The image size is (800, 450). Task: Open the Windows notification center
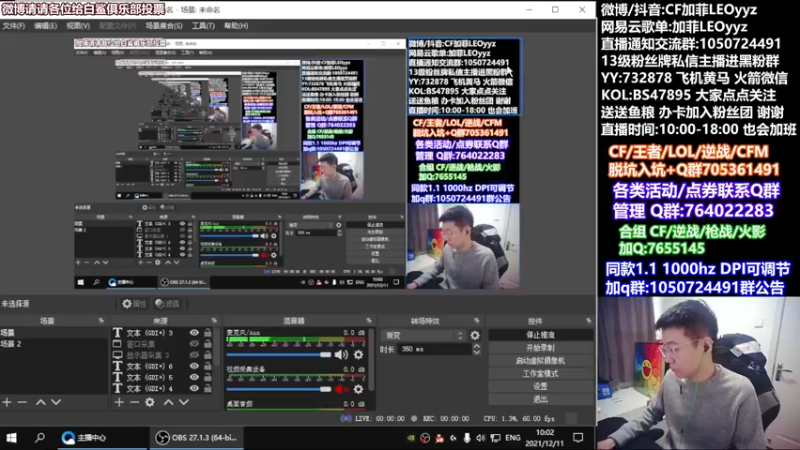(x=578, y=438)
